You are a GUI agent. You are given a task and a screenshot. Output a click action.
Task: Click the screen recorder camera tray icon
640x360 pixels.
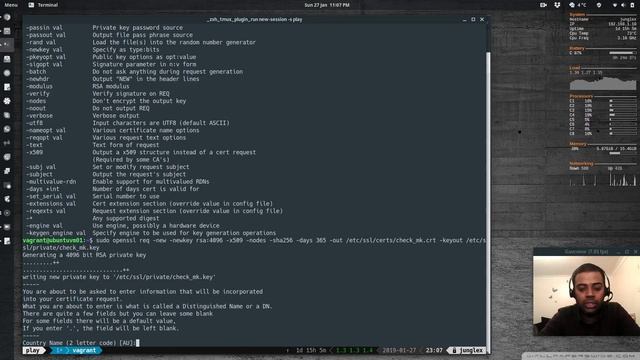[543, 5]
